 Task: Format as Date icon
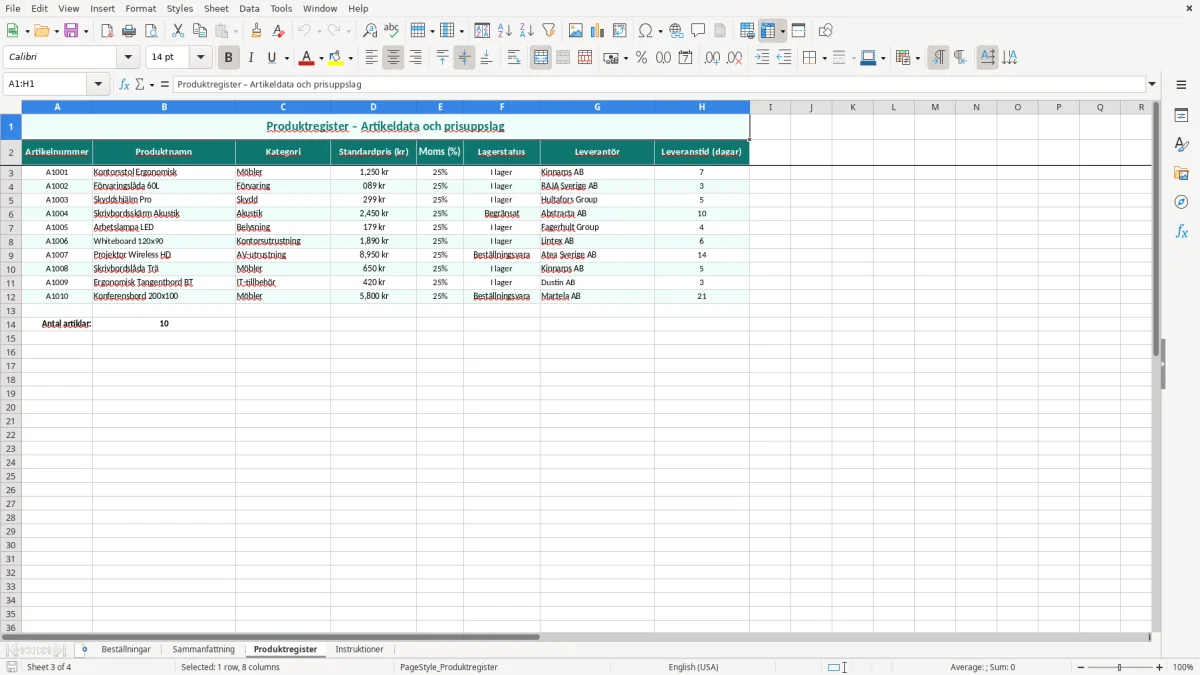tap(685, 58)
